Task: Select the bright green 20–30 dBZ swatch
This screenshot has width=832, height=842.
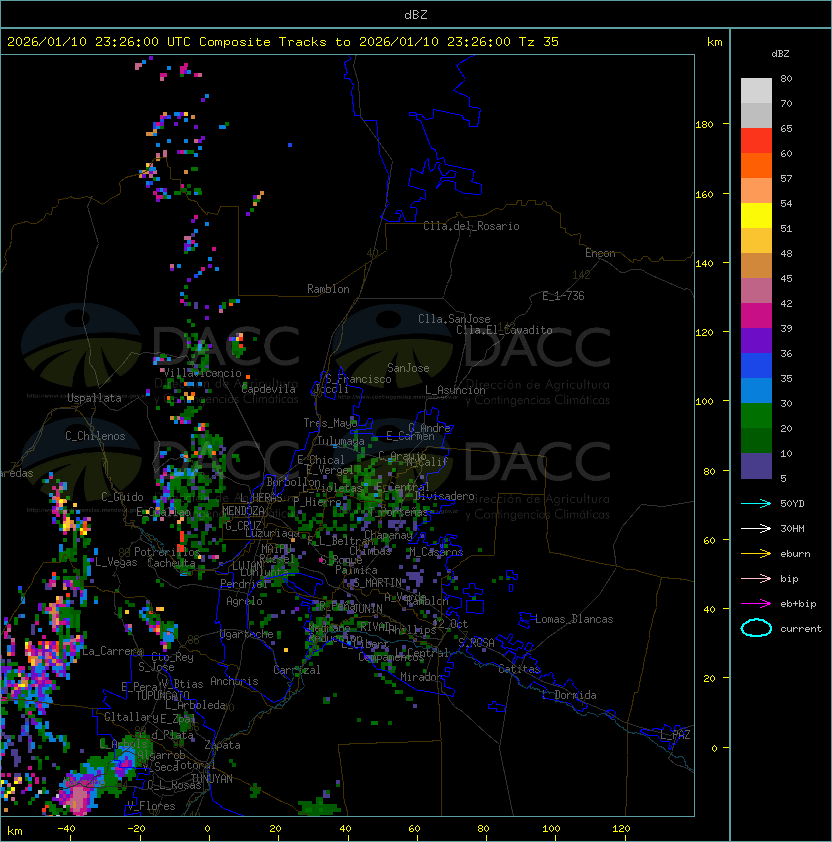Action: click(756, 416)
